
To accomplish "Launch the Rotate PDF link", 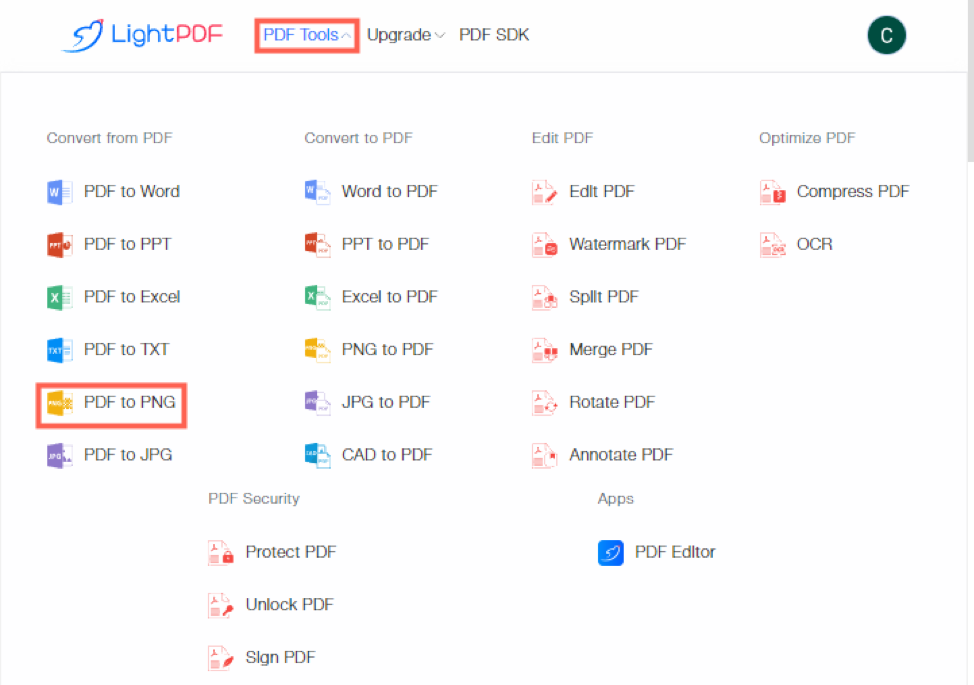I will pos(612,403).
